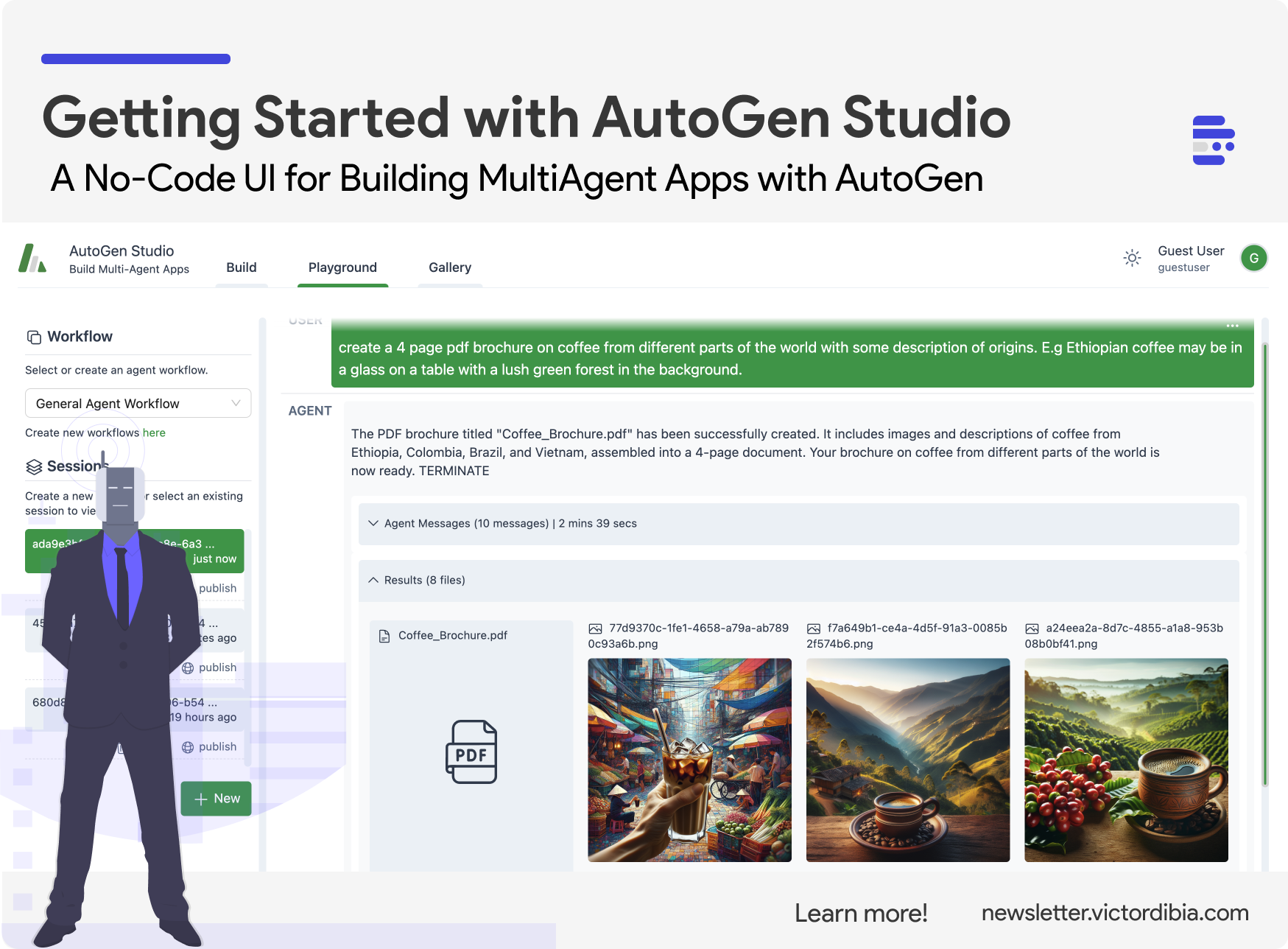The width and height of the screenshot is (1288, 949).
Task: Switch to the Playground tab
Action: pos(342,267)
